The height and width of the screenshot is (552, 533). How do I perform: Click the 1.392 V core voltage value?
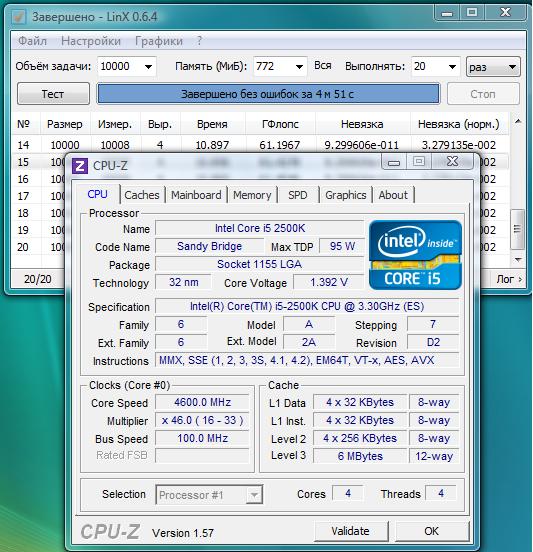pos(329,282)
